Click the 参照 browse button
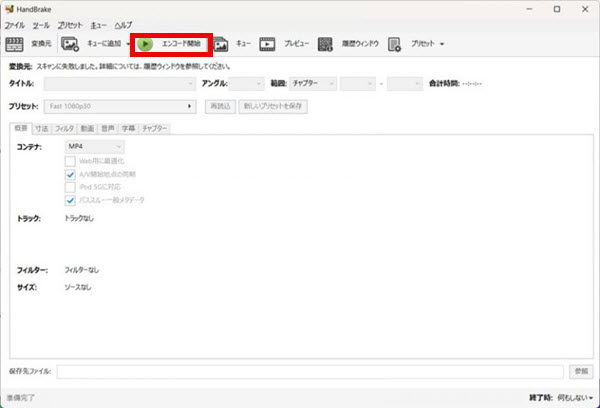This screenshot has height=408, width=600. pyautogui.click(x=581, y=371)
